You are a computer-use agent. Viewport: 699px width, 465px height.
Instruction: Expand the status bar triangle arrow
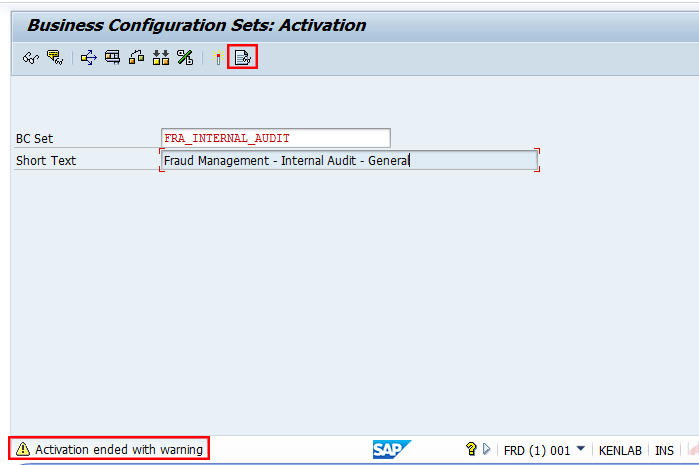[x=486, y=449]
